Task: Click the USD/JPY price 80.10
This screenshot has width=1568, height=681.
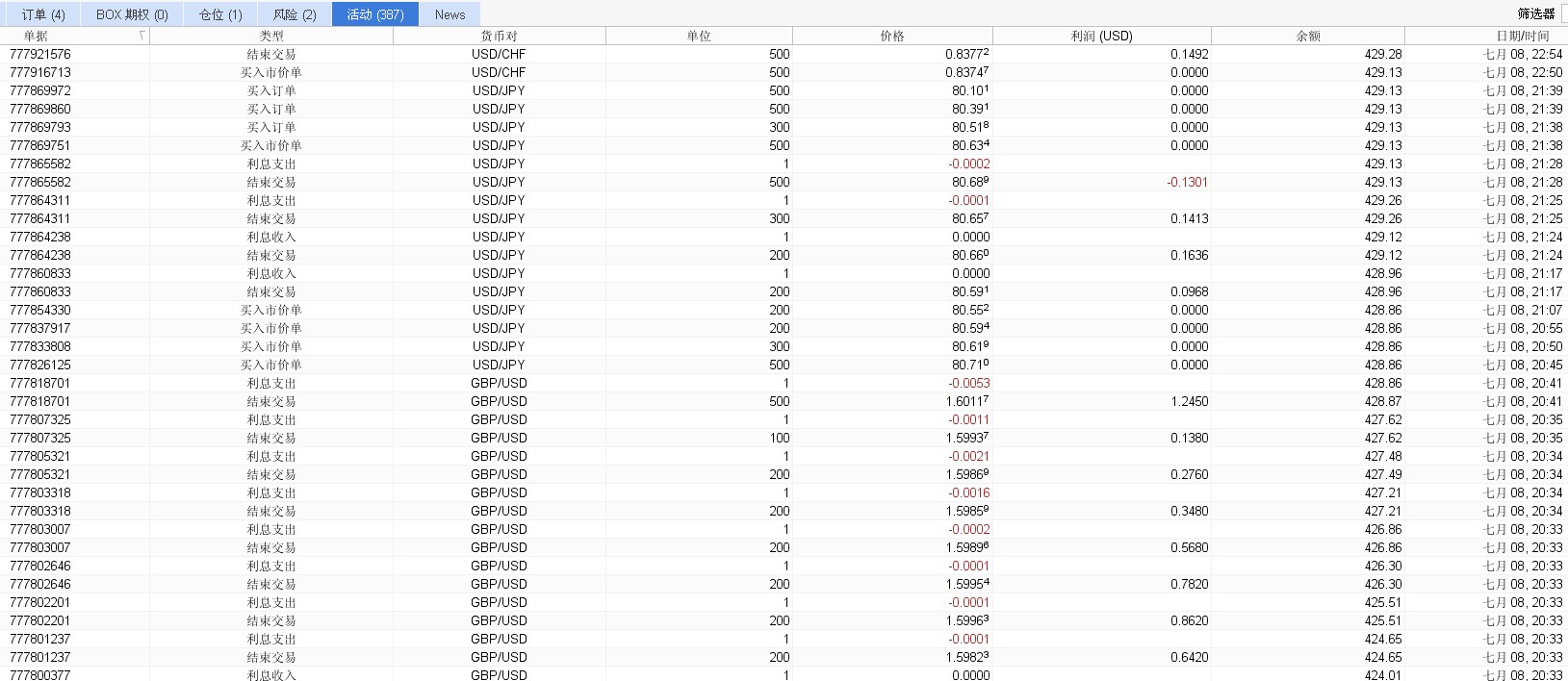Action: 970,91
